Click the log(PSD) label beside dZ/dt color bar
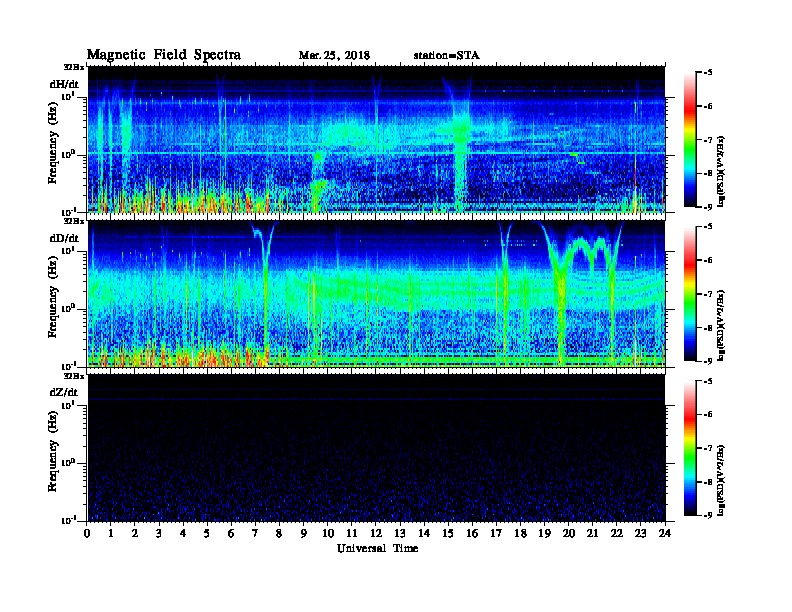The width and height of the screenshot is (792, 612). [x=721, y=480]
